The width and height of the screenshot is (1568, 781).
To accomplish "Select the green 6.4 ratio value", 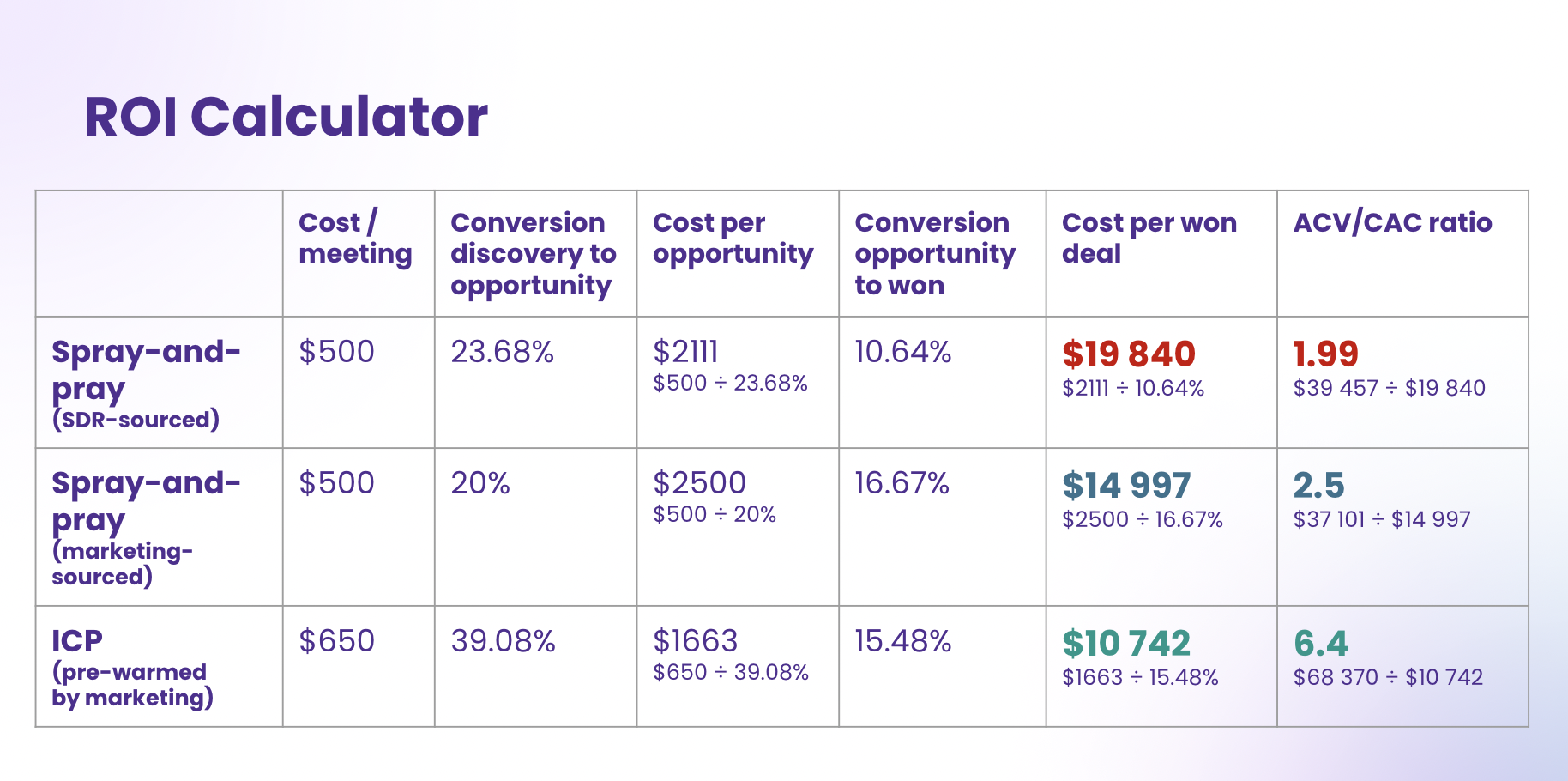I will click(x=1321, y=643).
